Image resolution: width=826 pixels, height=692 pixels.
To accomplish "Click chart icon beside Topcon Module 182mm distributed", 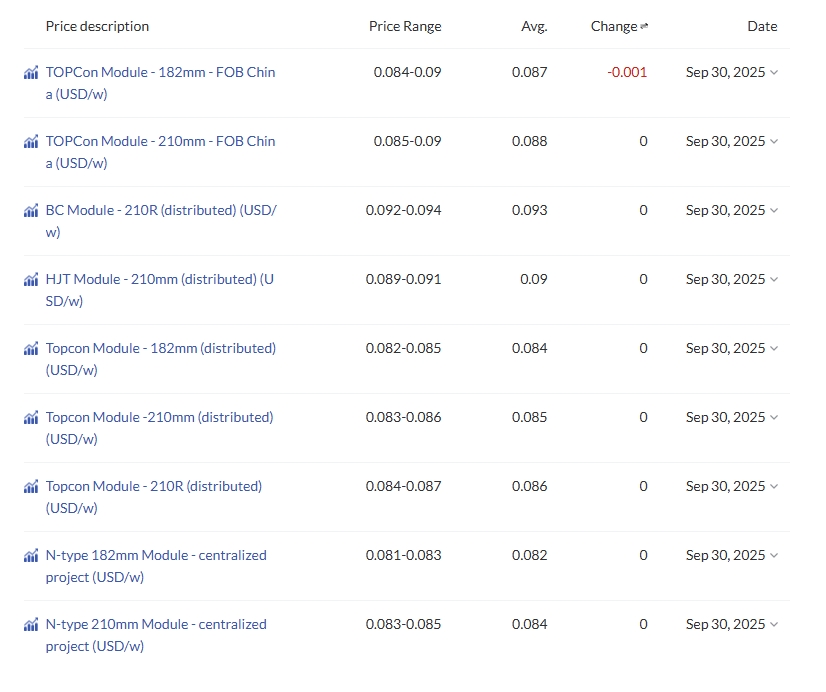I will [31, 349].
